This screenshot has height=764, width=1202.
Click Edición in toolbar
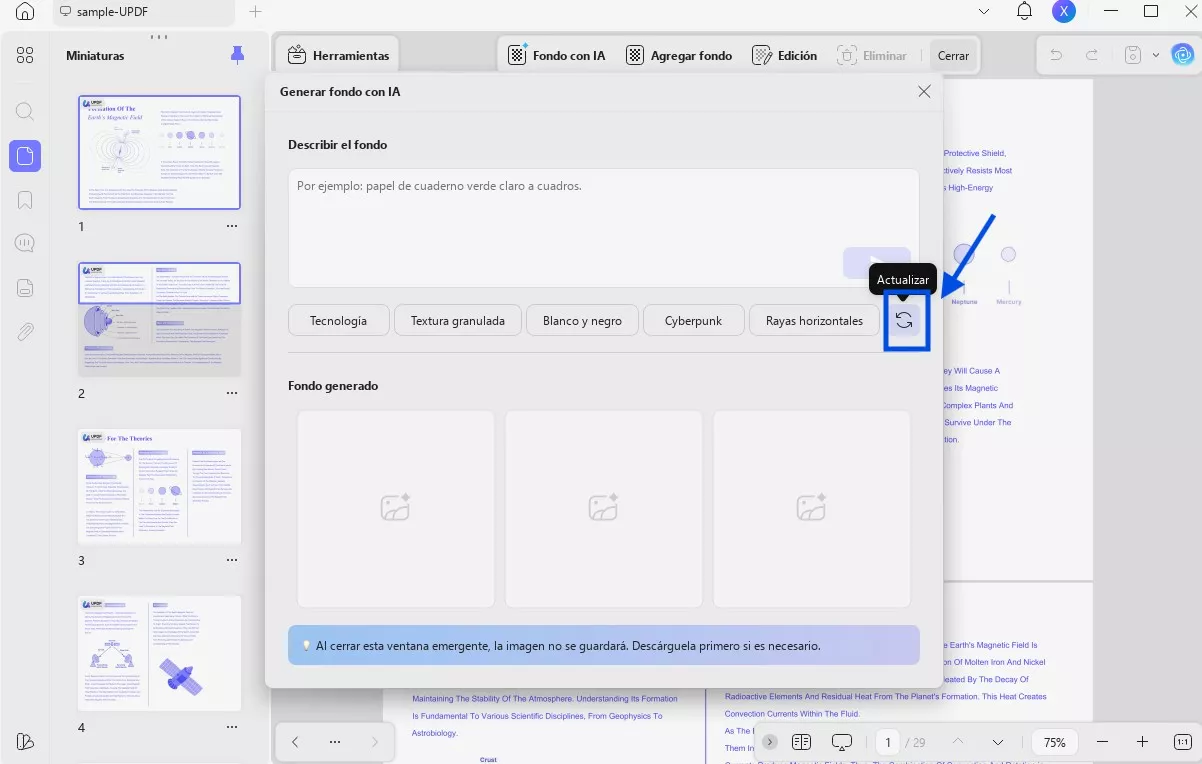pyautogui.click(x=785, y=55)
